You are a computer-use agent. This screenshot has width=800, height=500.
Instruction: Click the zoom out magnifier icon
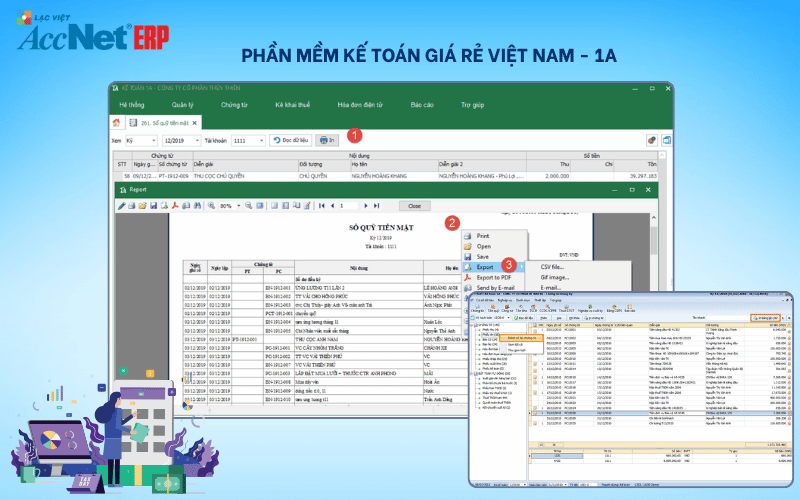click(248, 206)
